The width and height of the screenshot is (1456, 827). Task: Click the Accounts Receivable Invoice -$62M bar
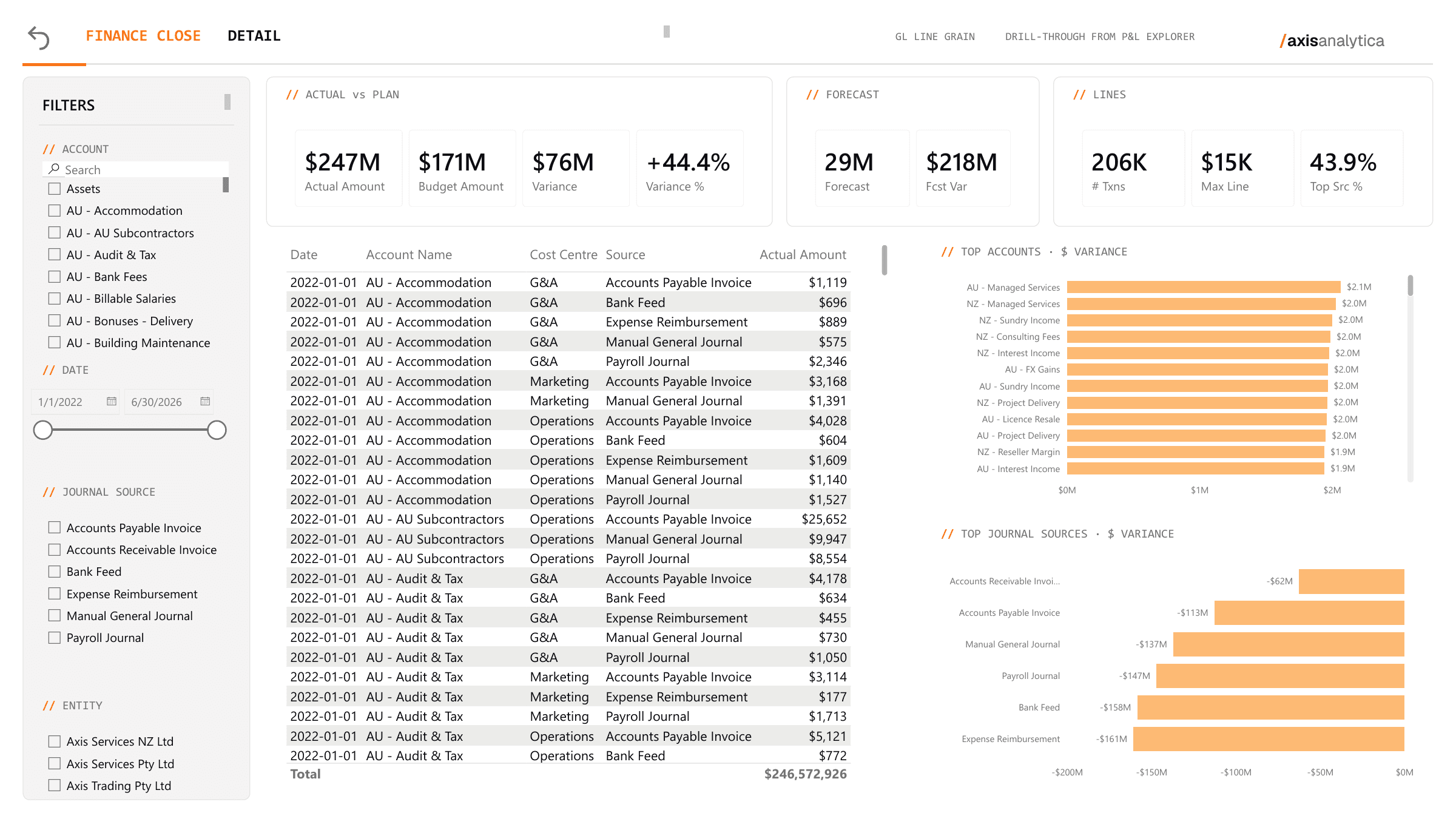1352,581
